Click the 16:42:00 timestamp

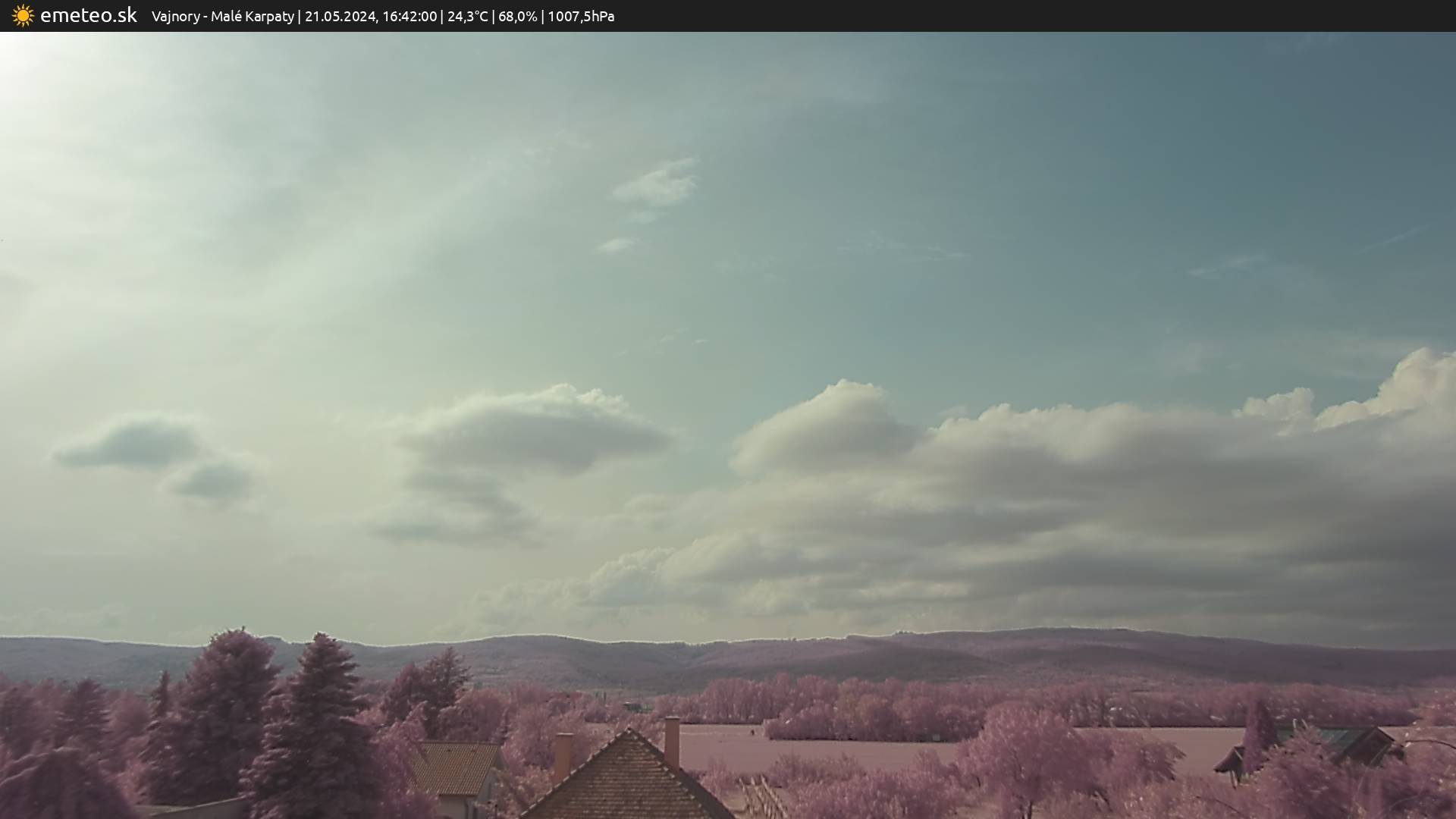click(x=409, y=16)
